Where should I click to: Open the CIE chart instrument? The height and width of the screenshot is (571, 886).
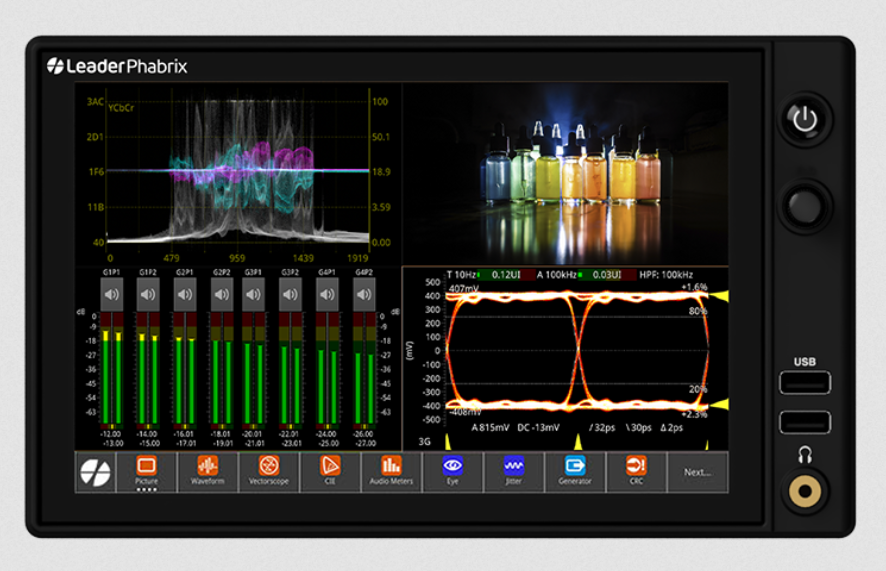point(330,471)
